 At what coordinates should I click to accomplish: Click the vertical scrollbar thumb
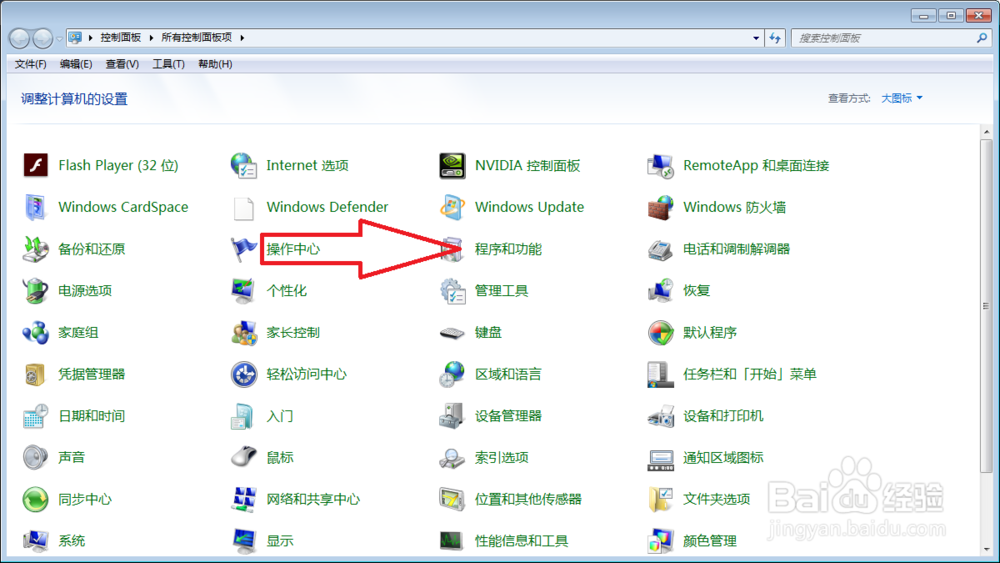(x=987, y=306)
